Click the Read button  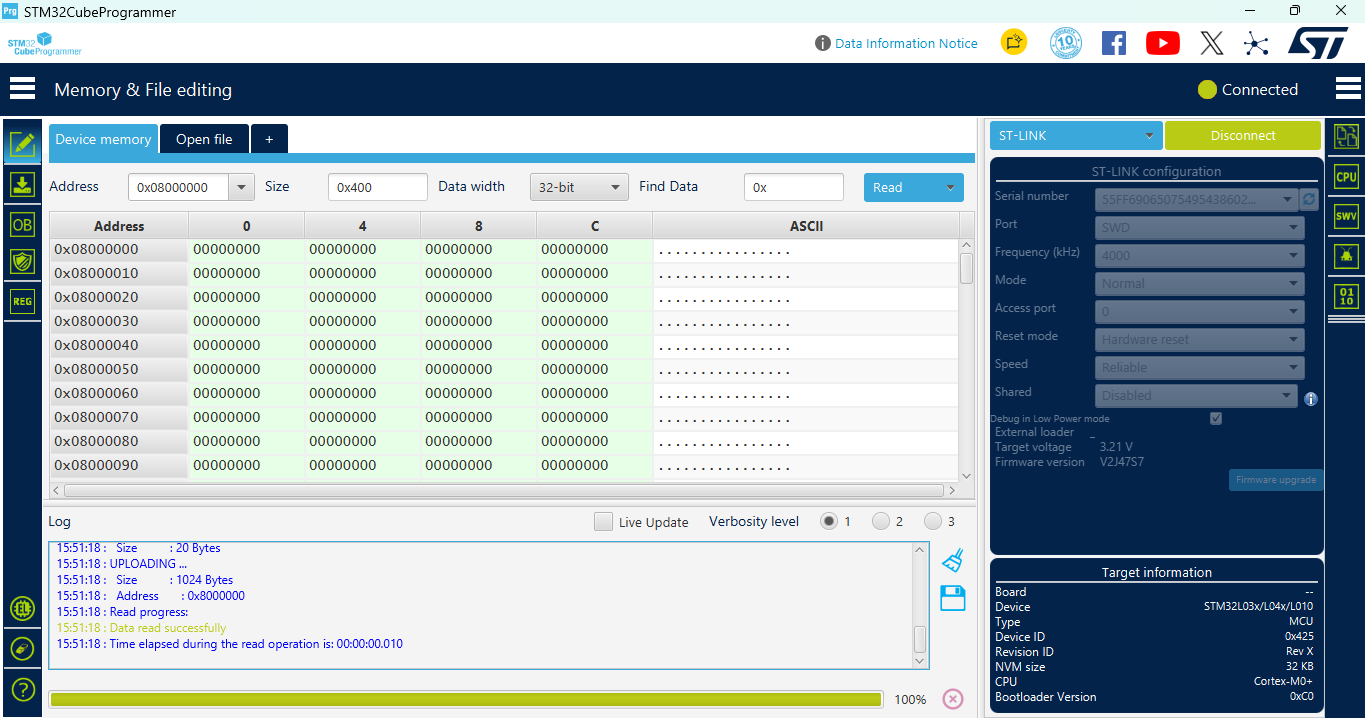900,187
